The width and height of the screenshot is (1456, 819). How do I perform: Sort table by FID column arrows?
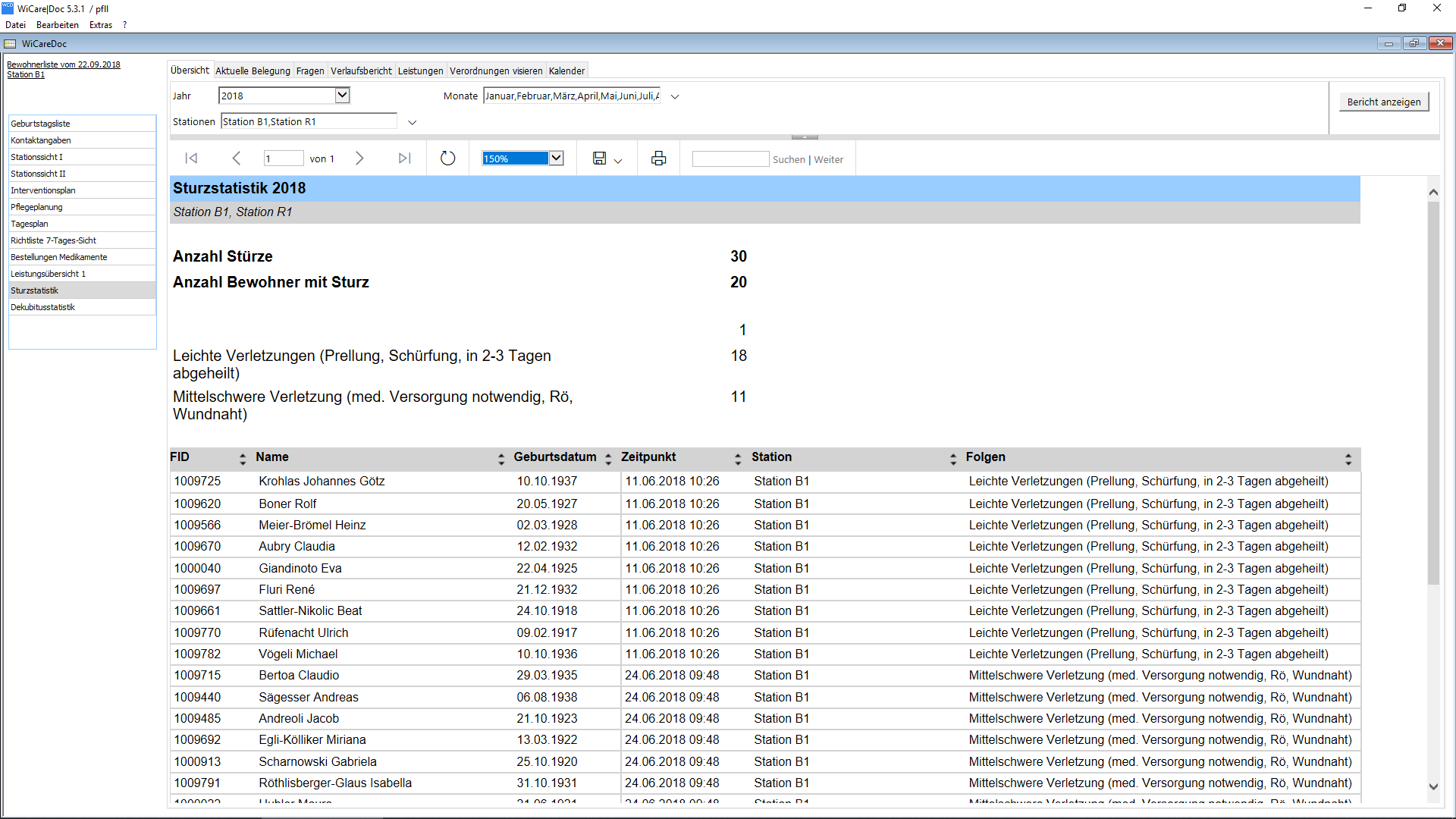[x=243, y=458]
